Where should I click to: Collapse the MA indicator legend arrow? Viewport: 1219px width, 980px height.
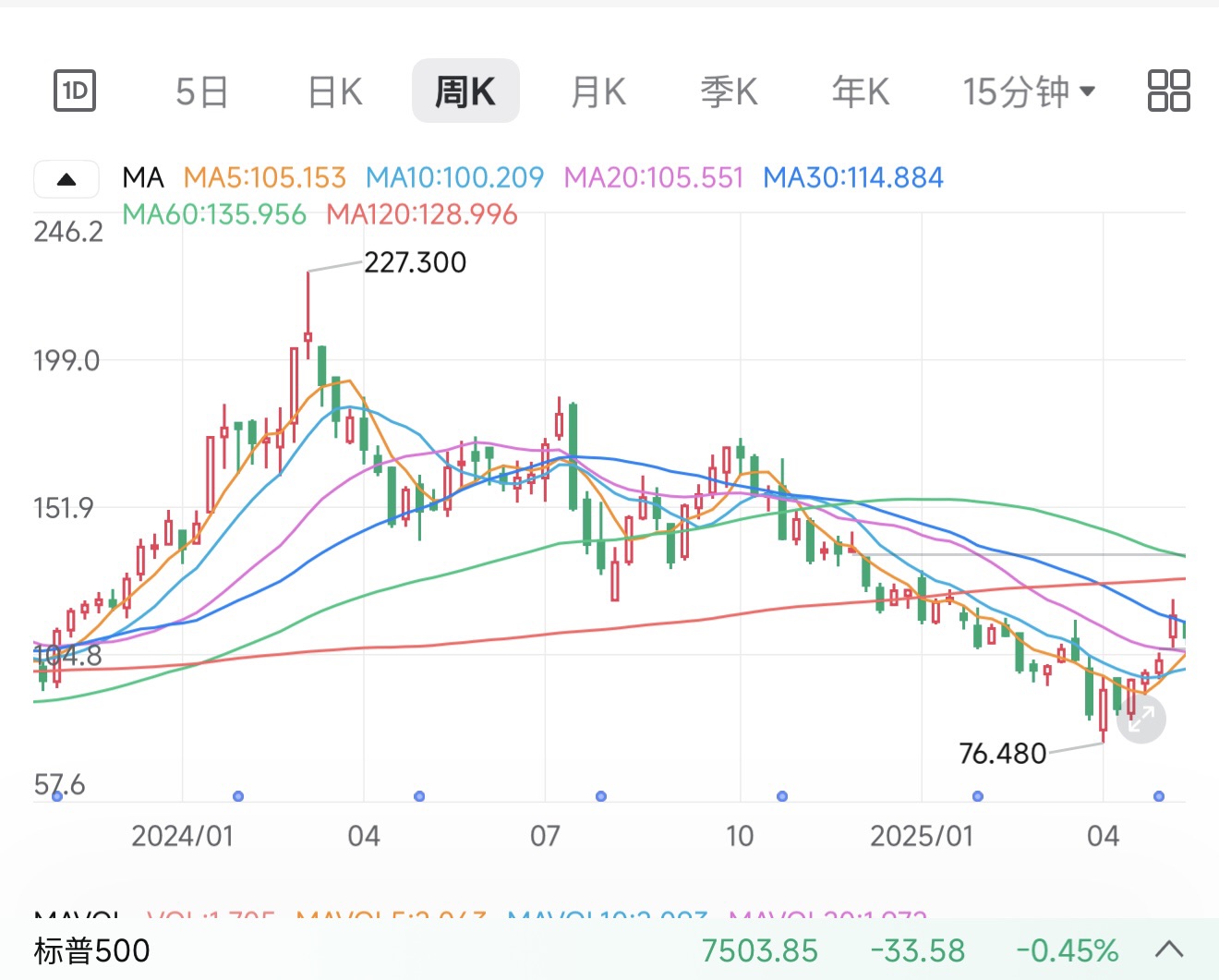(x=66, y=179)
